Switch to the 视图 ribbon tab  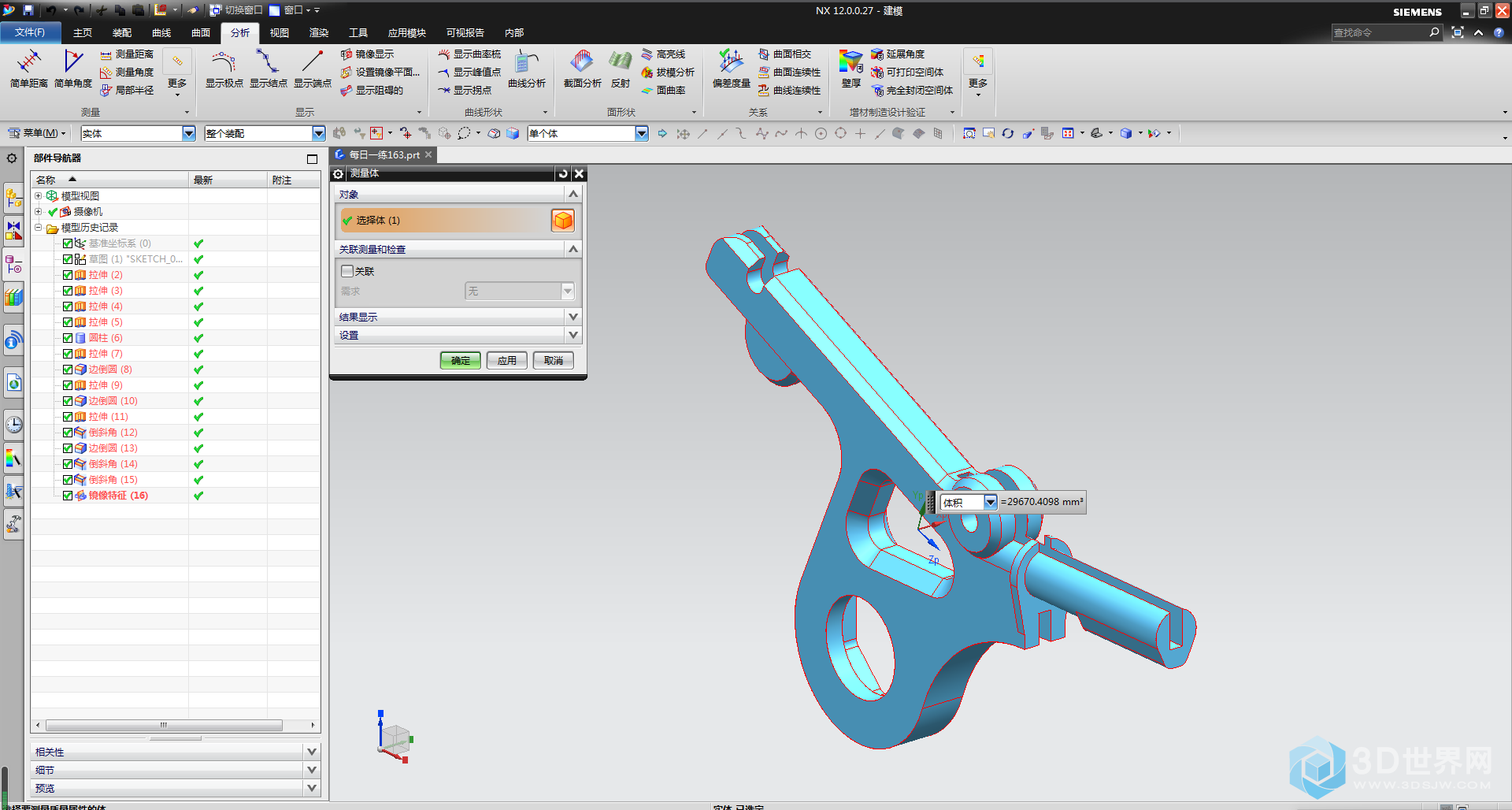[x=280, y=33]
